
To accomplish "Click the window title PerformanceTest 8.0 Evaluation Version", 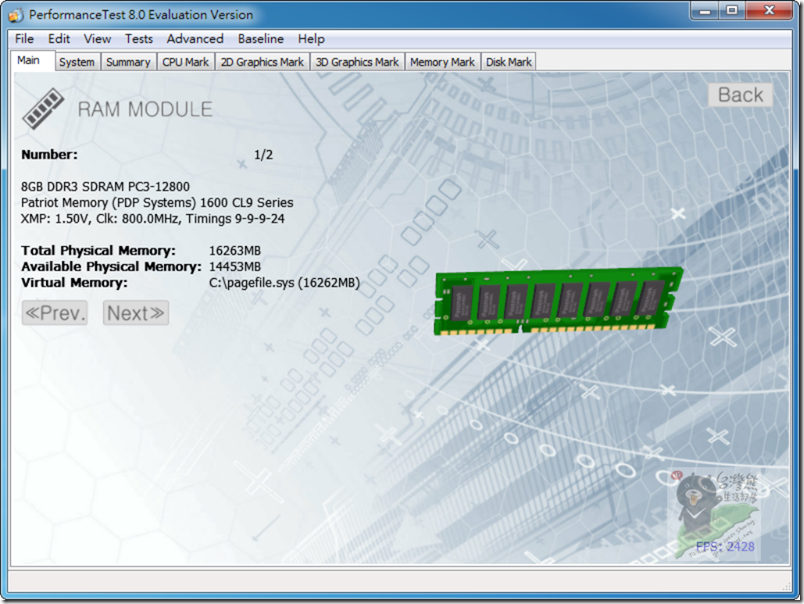I will (141, 15).
